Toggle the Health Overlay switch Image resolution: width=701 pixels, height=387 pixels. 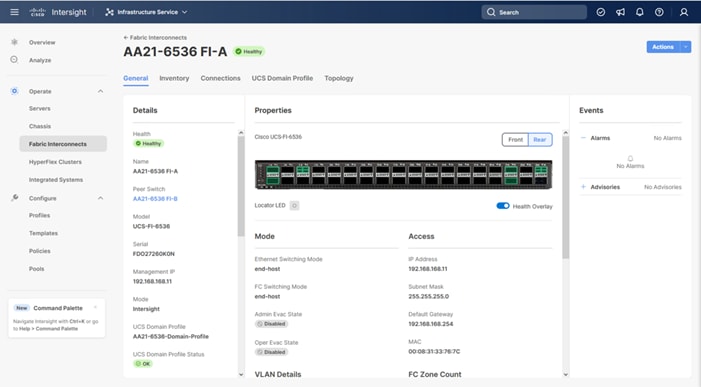pos(503,206)
